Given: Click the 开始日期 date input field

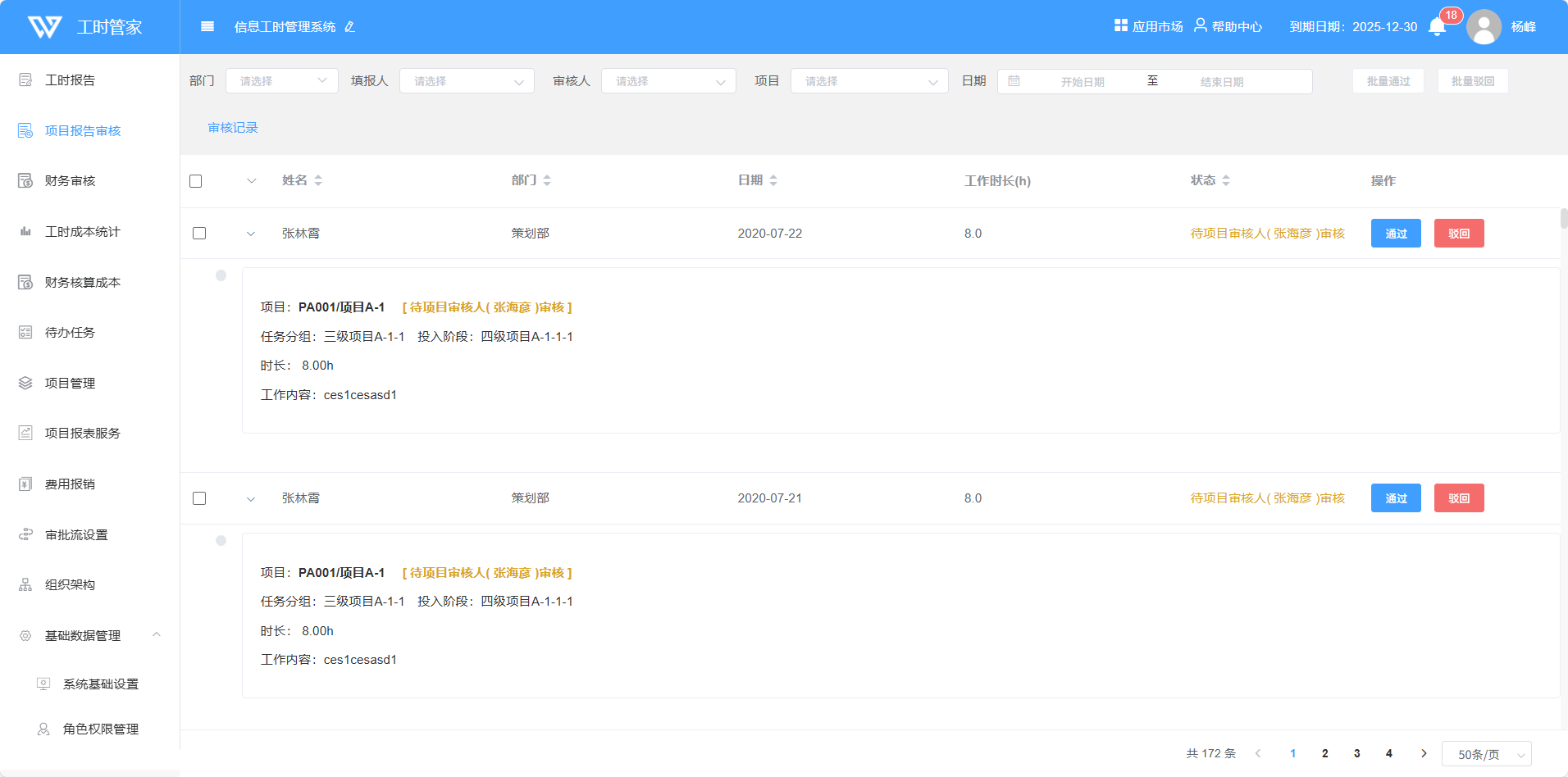Looking at the screenshot, I should tap(1082, 82).
